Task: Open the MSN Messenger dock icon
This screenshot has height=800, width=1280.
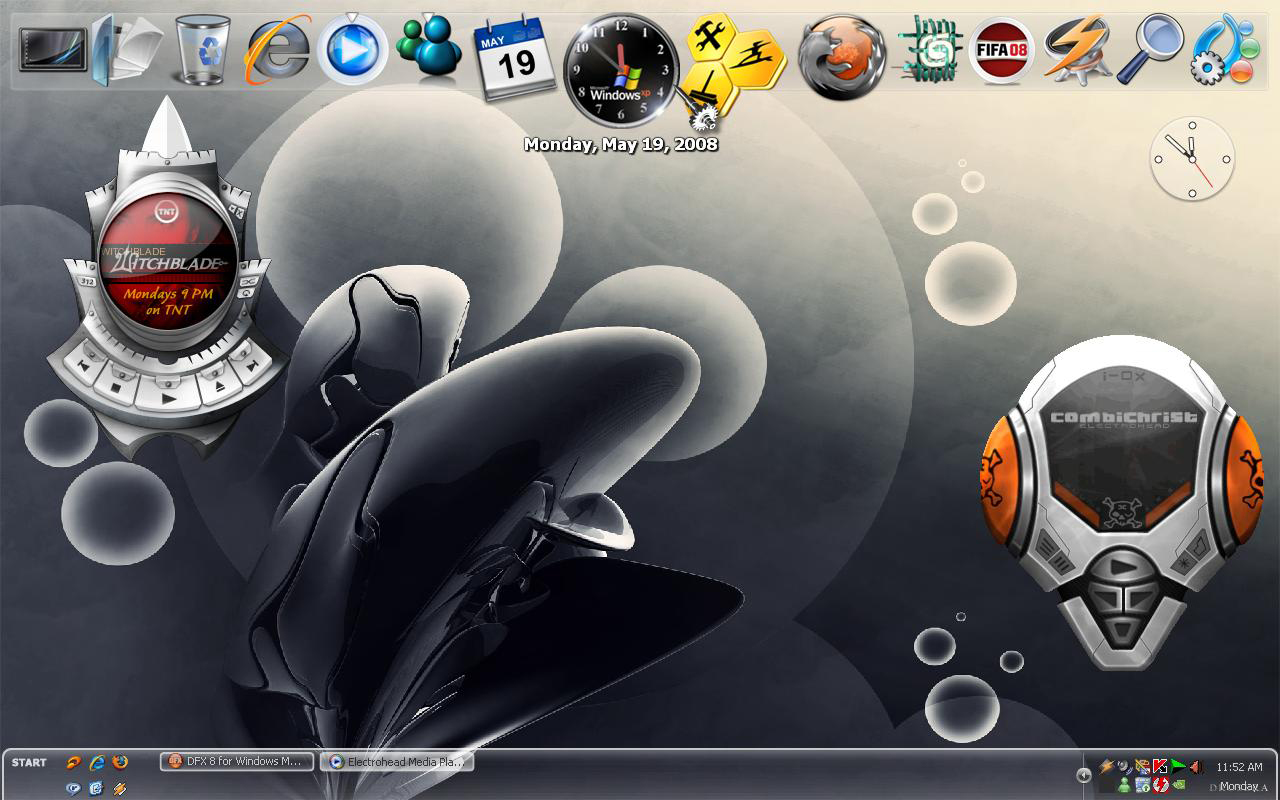Action: coord(429,48)
